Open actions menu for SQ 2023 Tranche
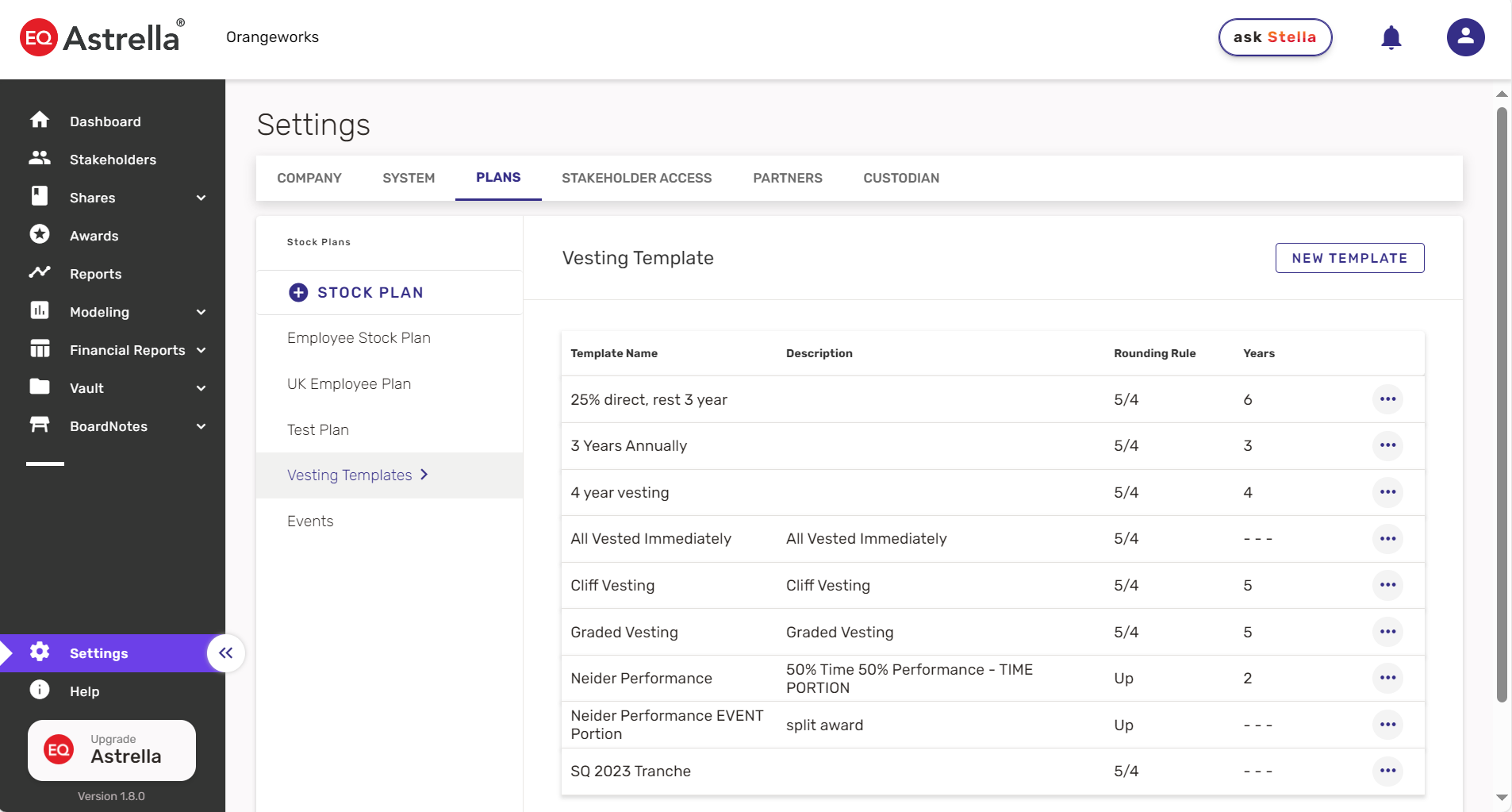Viewport: 1512px width, 812px height. [1387, 771]
